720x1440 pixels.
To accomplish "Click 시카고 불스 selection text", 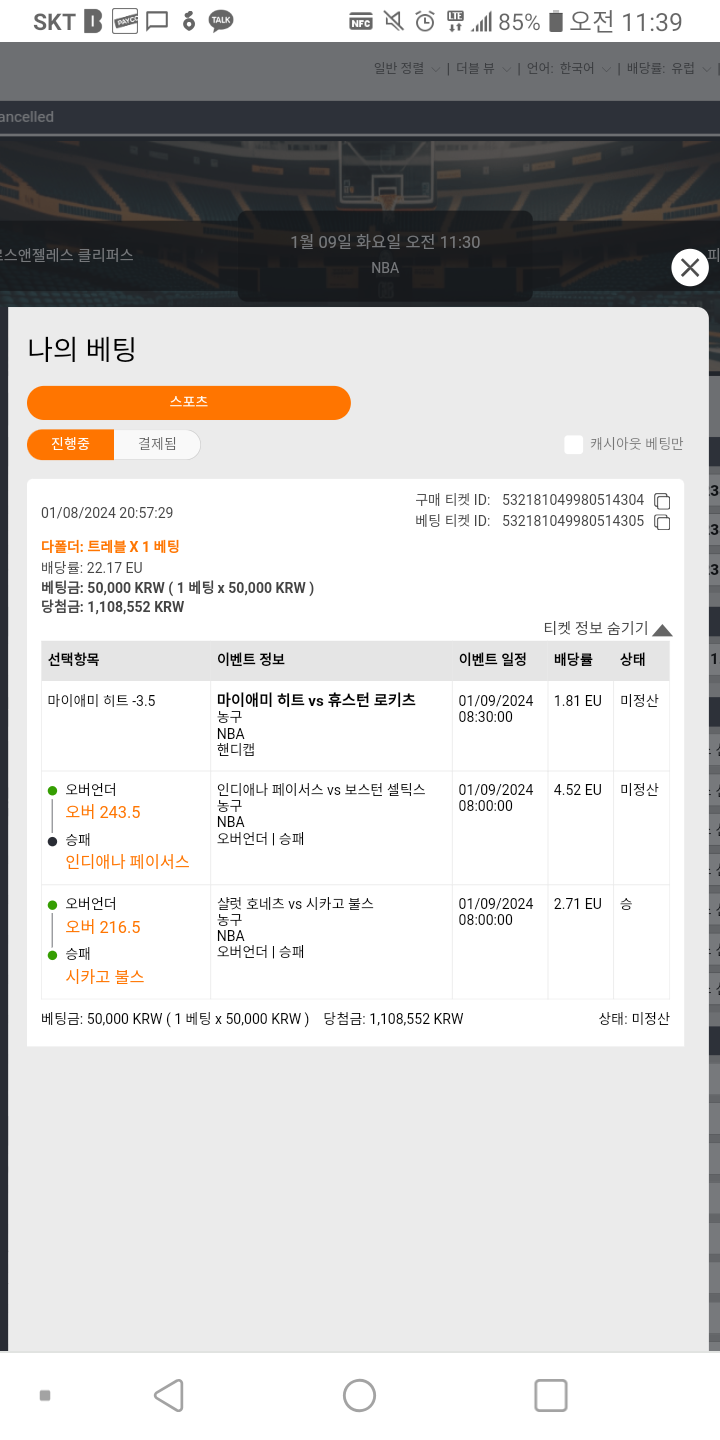I will (x=105, y=976).
